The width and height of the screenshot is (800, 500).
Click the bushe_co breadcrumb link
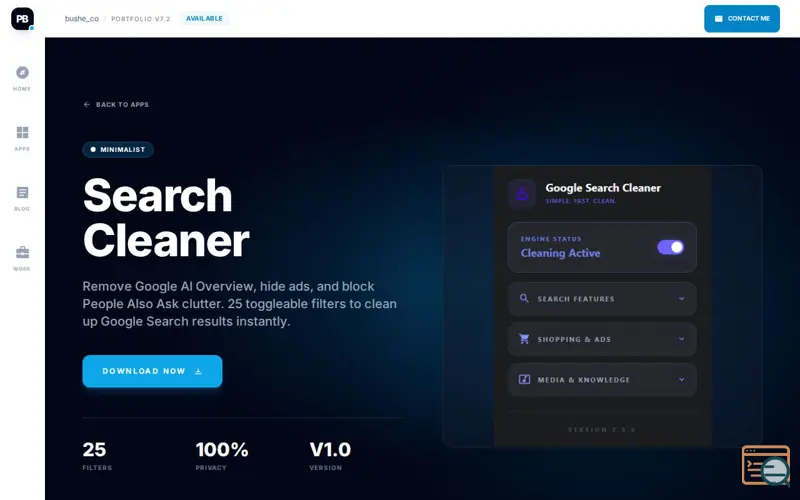coord(82,19)
